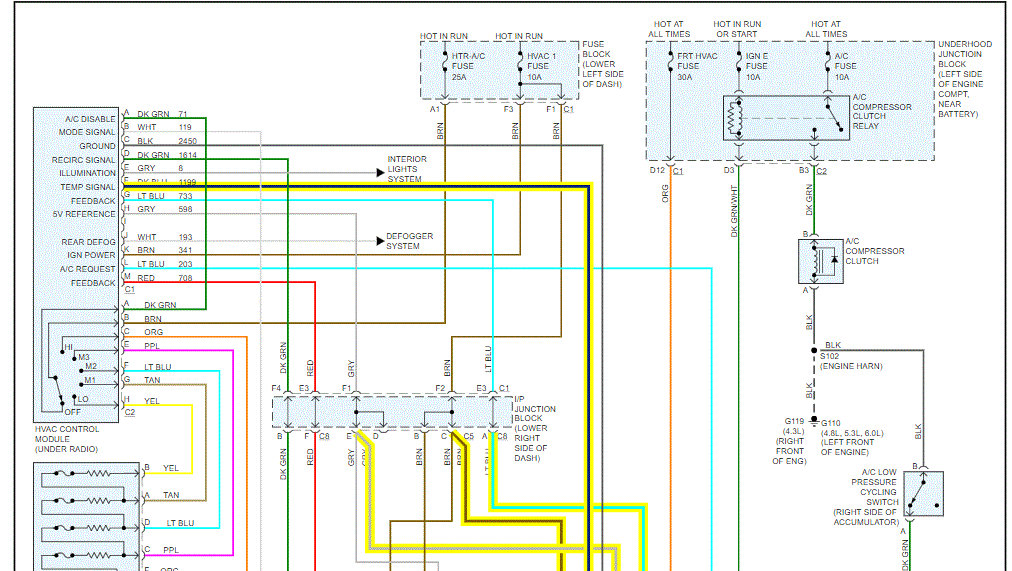This screenshot has height=571, width=1012.
Task: Click wire label "RED 708"
Action: click(x=165, y=279)
